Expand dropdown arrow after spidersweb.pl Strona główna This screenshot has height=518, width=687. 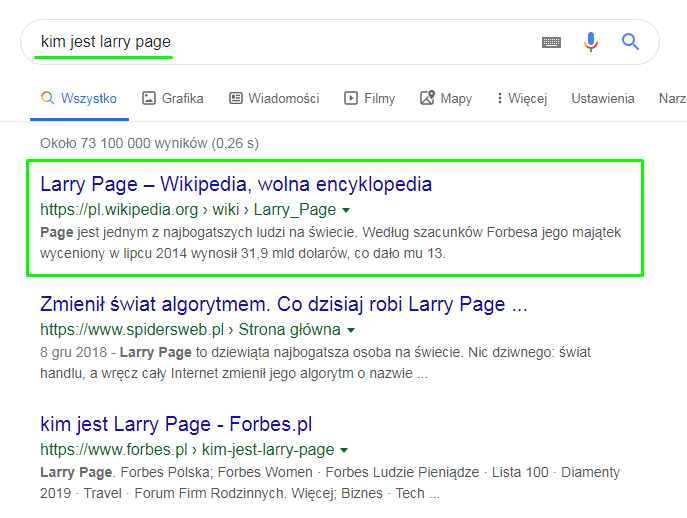(x=351, y=330)
